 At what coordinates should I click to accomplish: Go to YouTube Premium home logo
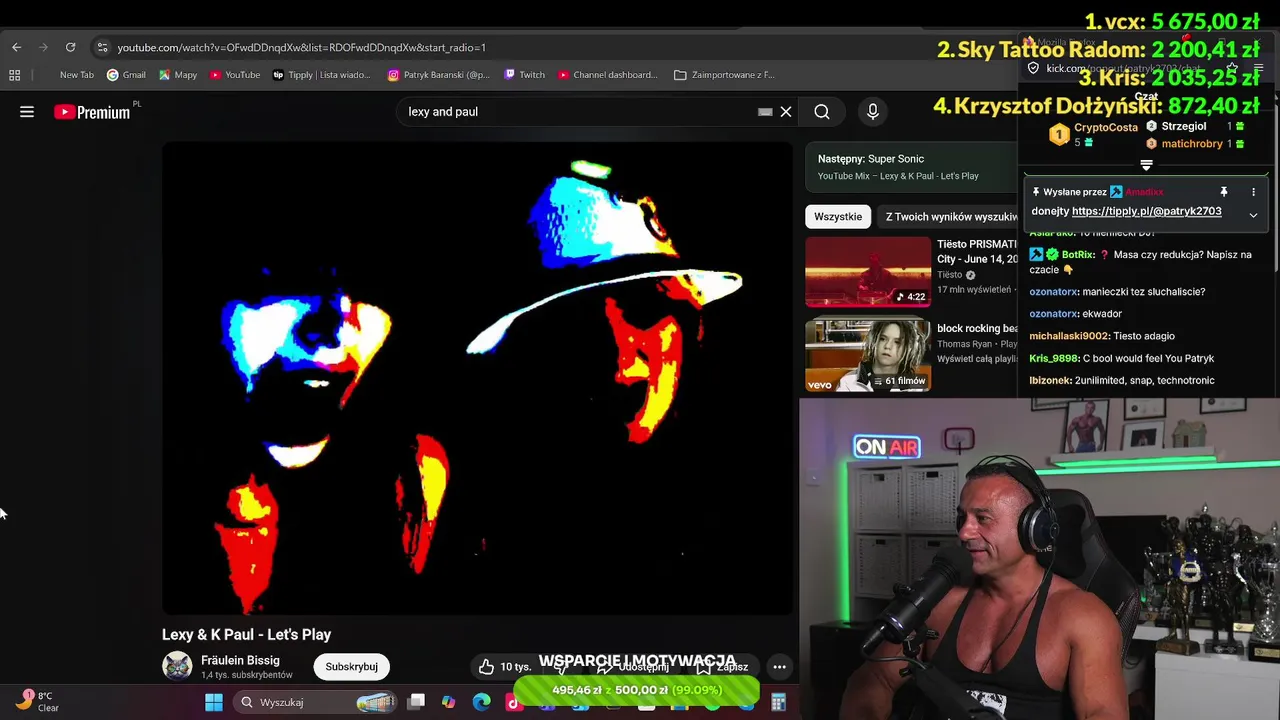[x=92, y=112]
